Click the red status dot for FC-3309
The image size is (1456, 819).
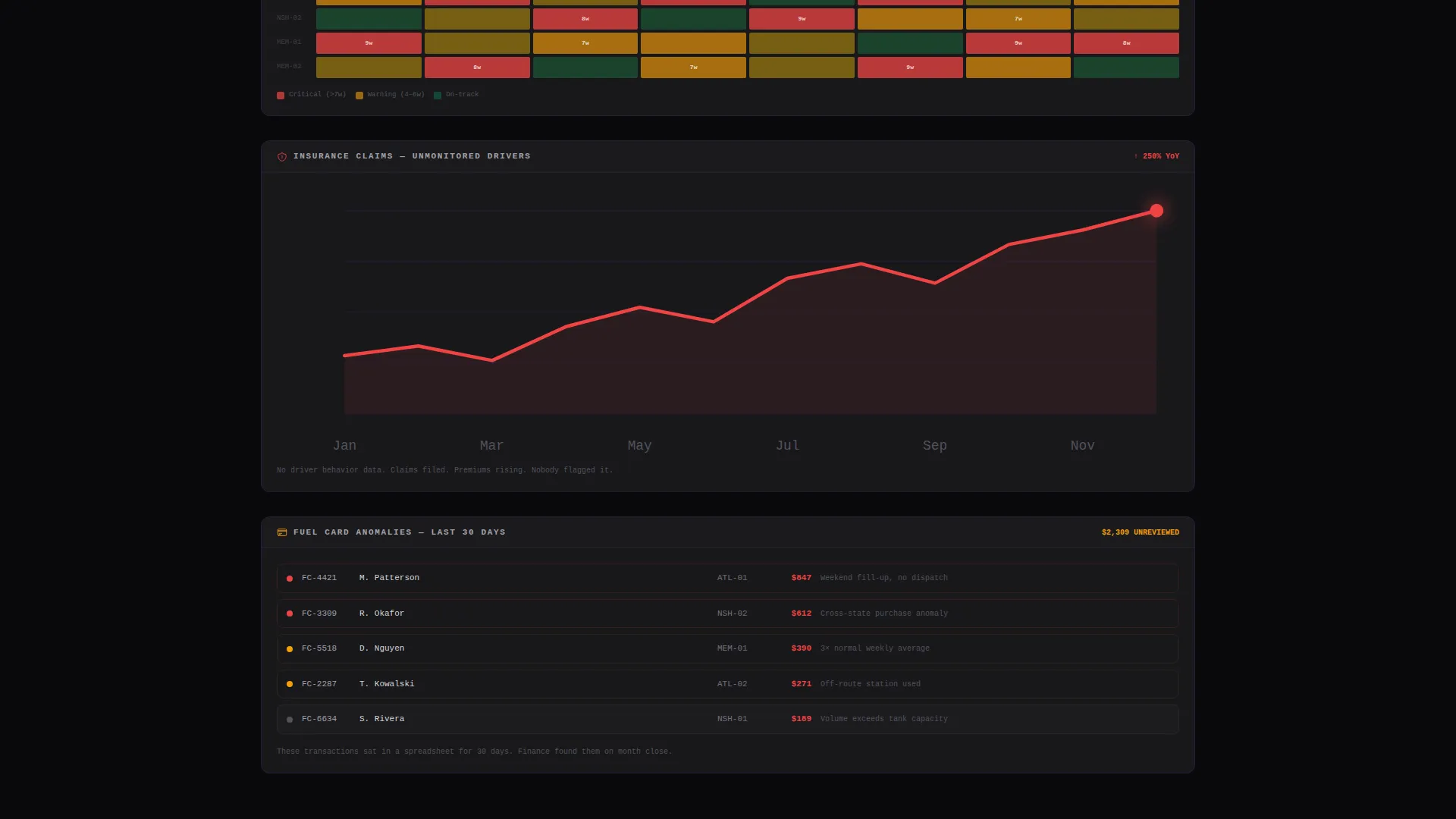pos(290,613)
